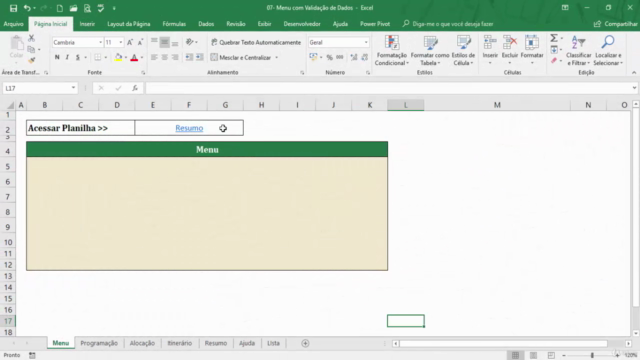Image resolution: width=640 pixels, height=360 pixels.
Task: Open Formatar como Tabela gallery
Action: (430, 51)
